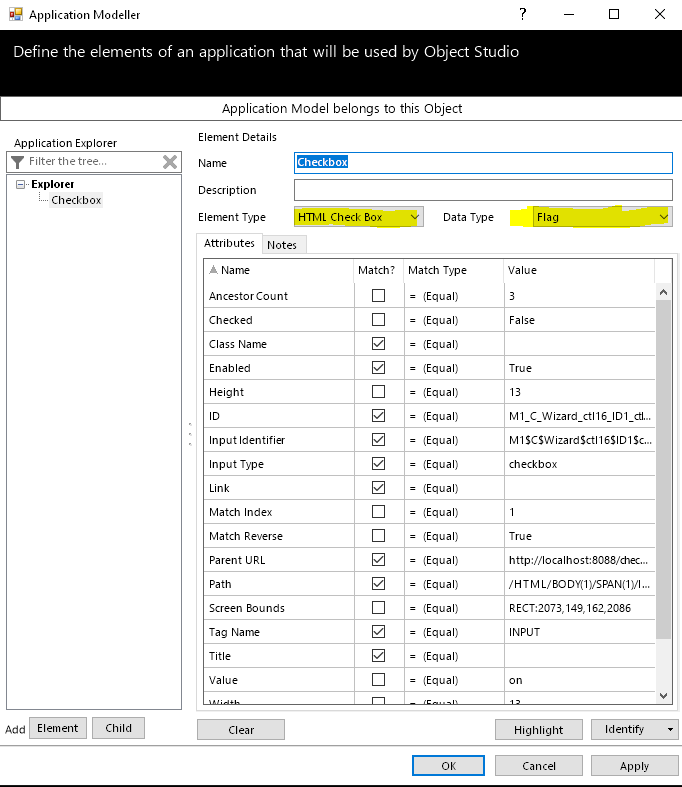Enable Match for Checked attribute
Viewport: 682px width, 787px height.
pyautogui.click(x=378, y=320)
